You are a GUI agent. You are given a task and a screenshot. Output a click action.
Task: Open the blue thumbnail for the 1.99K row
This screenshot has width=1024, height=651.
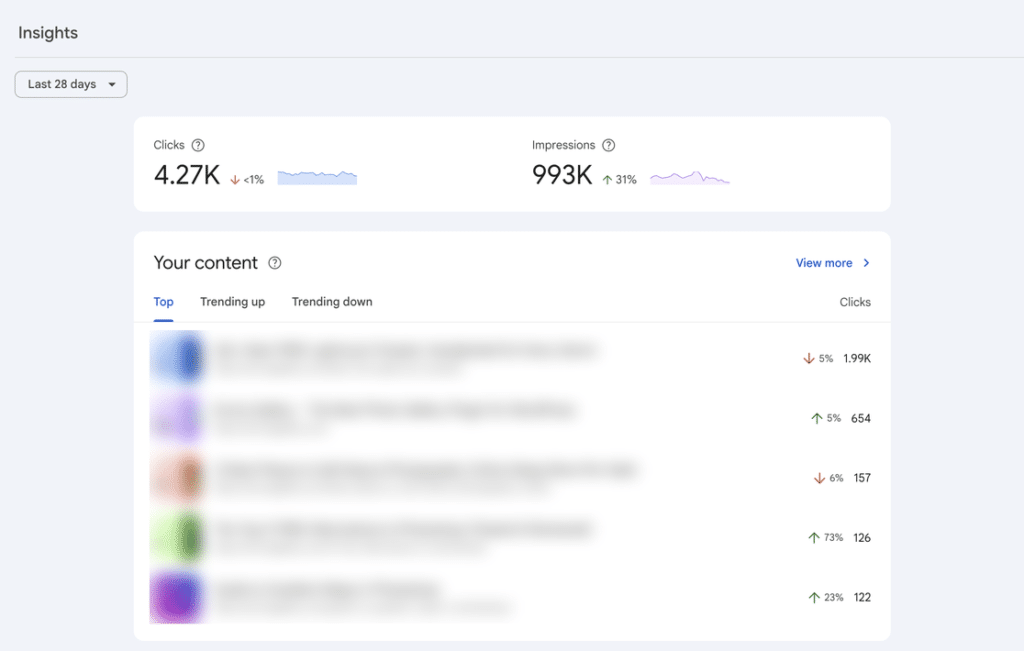178,358
